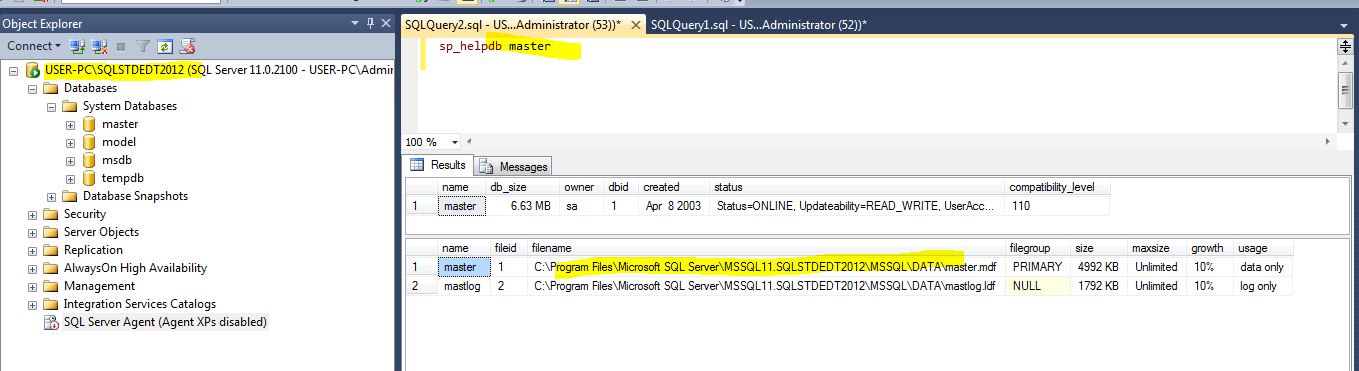1359x371 pixels.
Task: Toggle the Object Explorer auto-hide pin
Action: [371, 23]
